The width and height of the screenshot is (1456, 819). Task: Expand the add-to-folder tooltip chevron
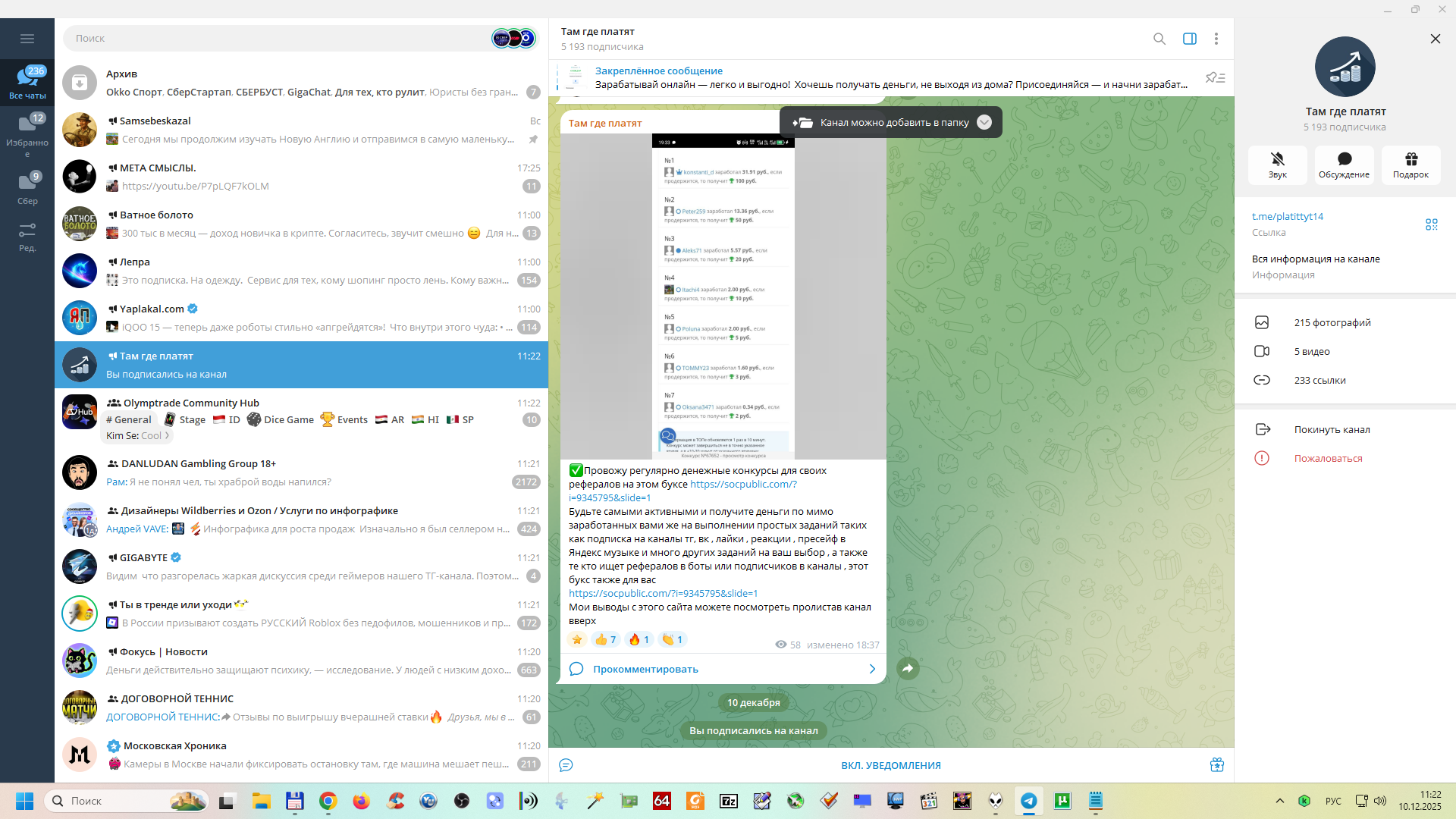[x=984, y=123]
